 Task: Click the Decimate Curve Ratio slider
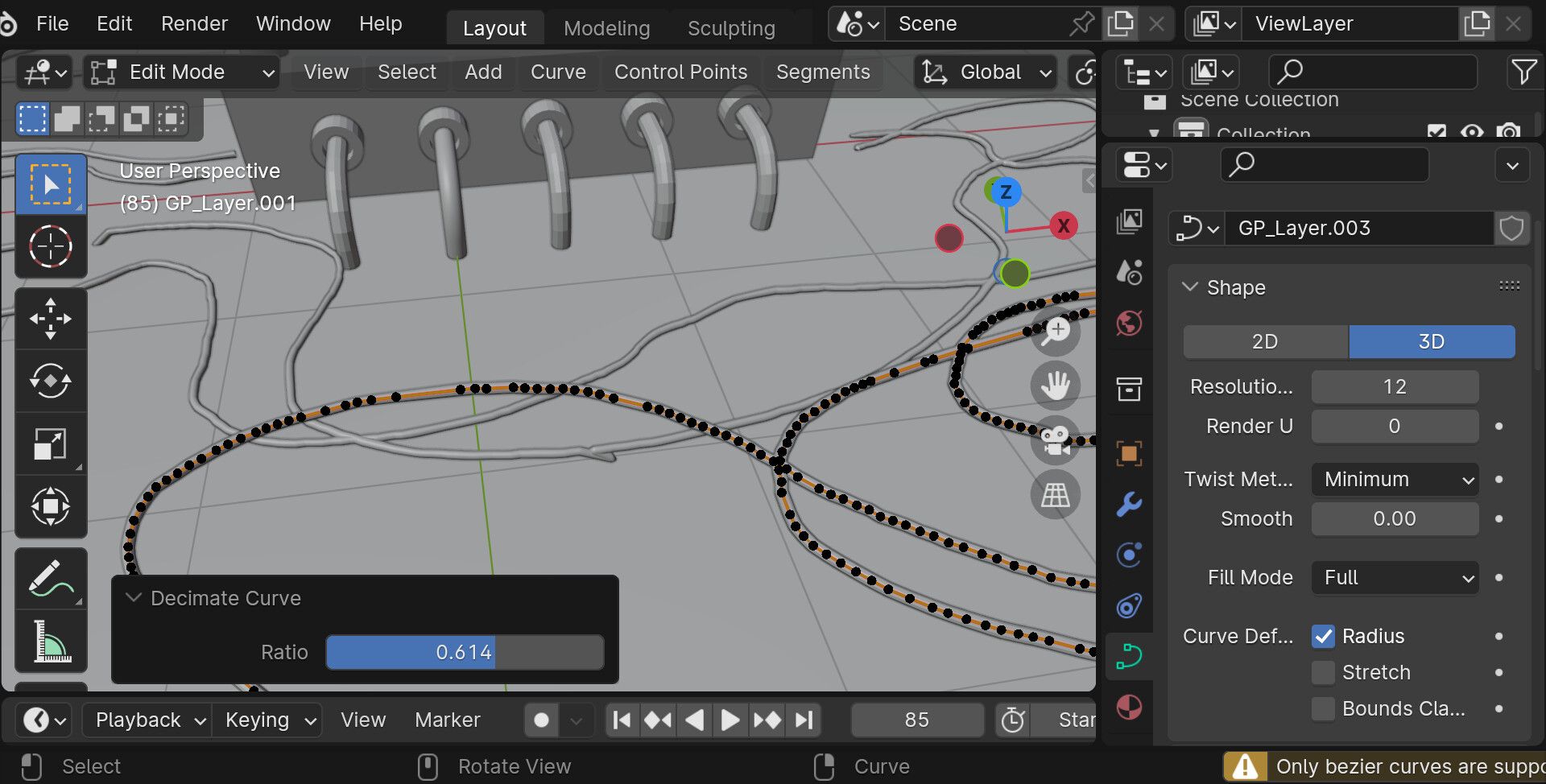click(x=465, y=652)
